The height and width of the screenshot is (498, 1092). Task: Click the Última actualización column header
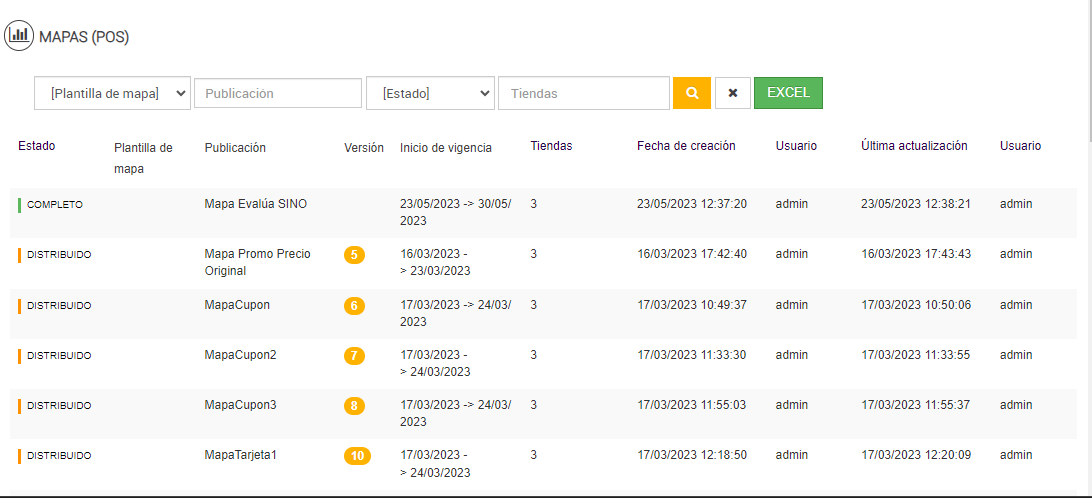[914, 146]
